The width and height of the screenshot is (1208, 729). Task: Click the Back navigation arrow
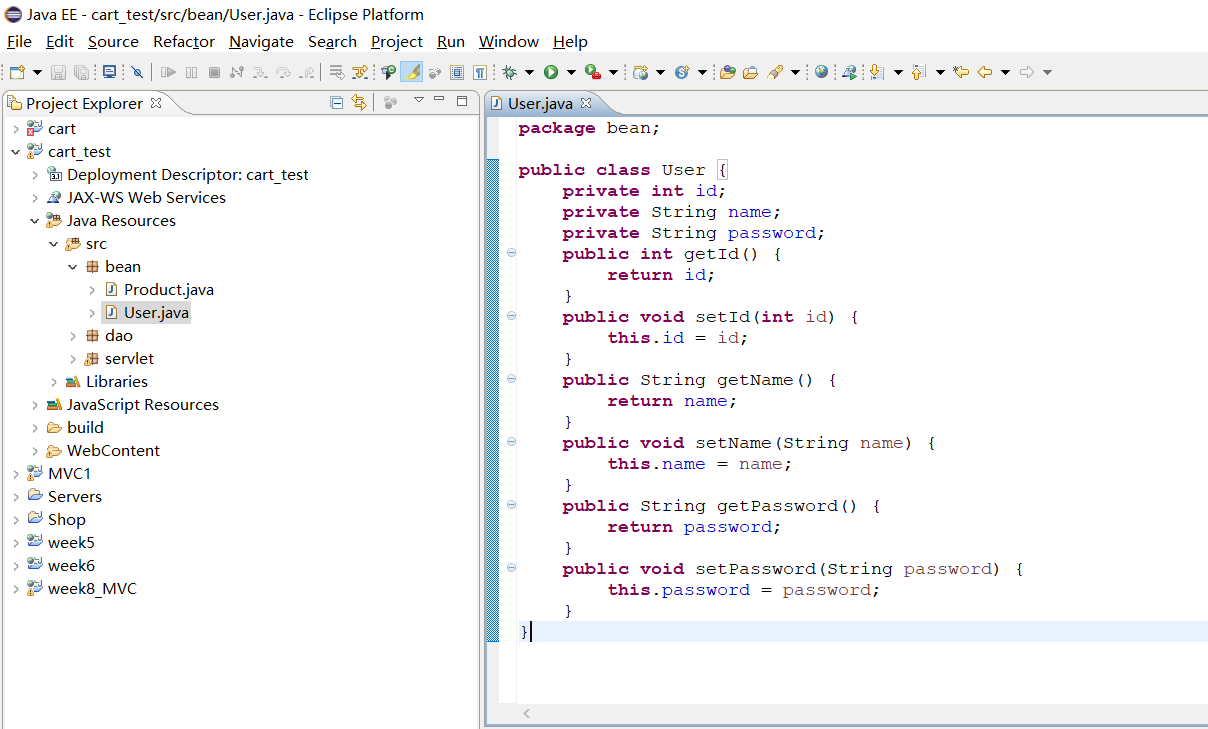coord(985,72)
